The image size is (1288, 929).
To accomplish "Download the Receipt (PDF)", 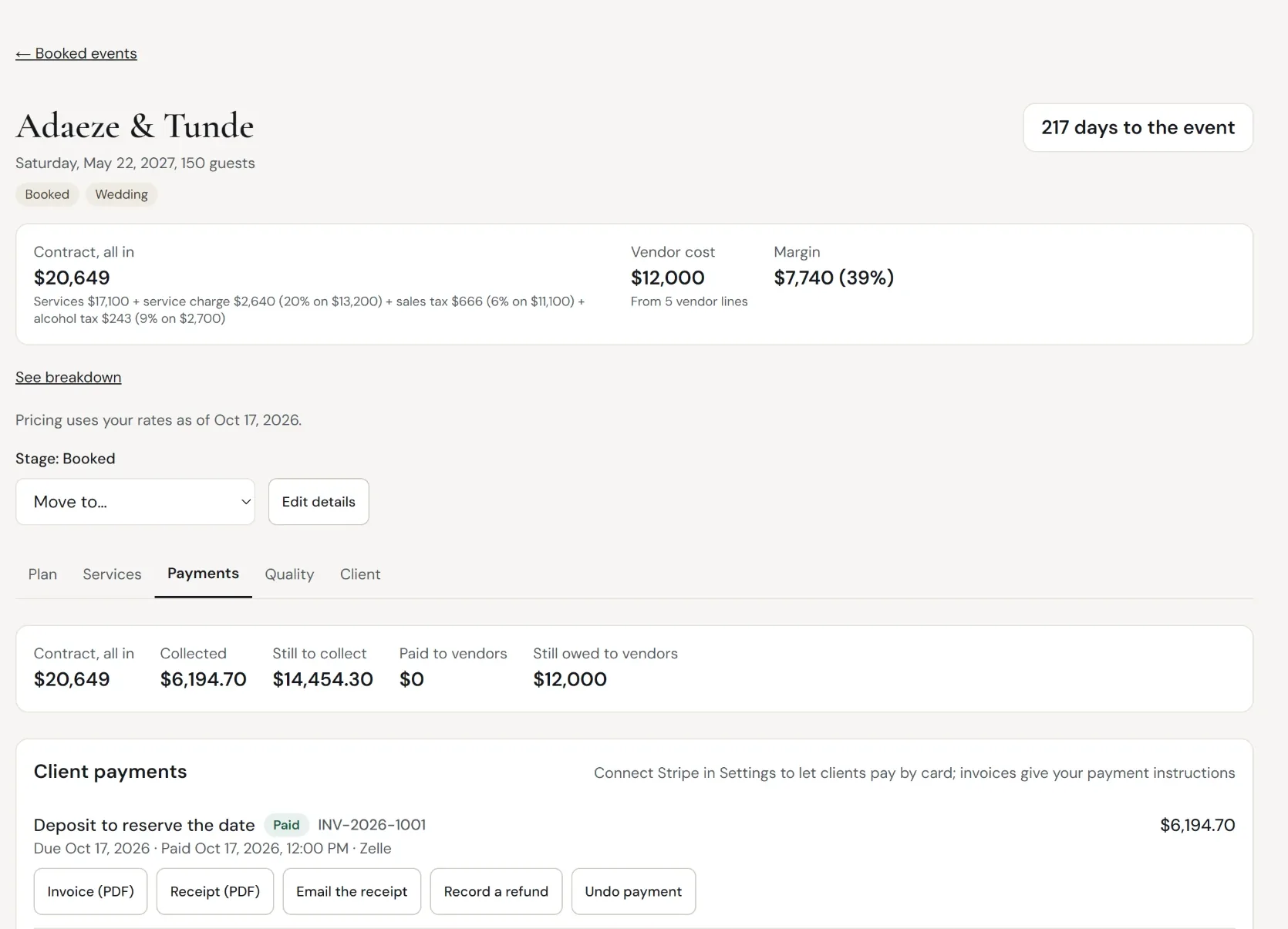I will pyautogui.click(x=215, y=891).
